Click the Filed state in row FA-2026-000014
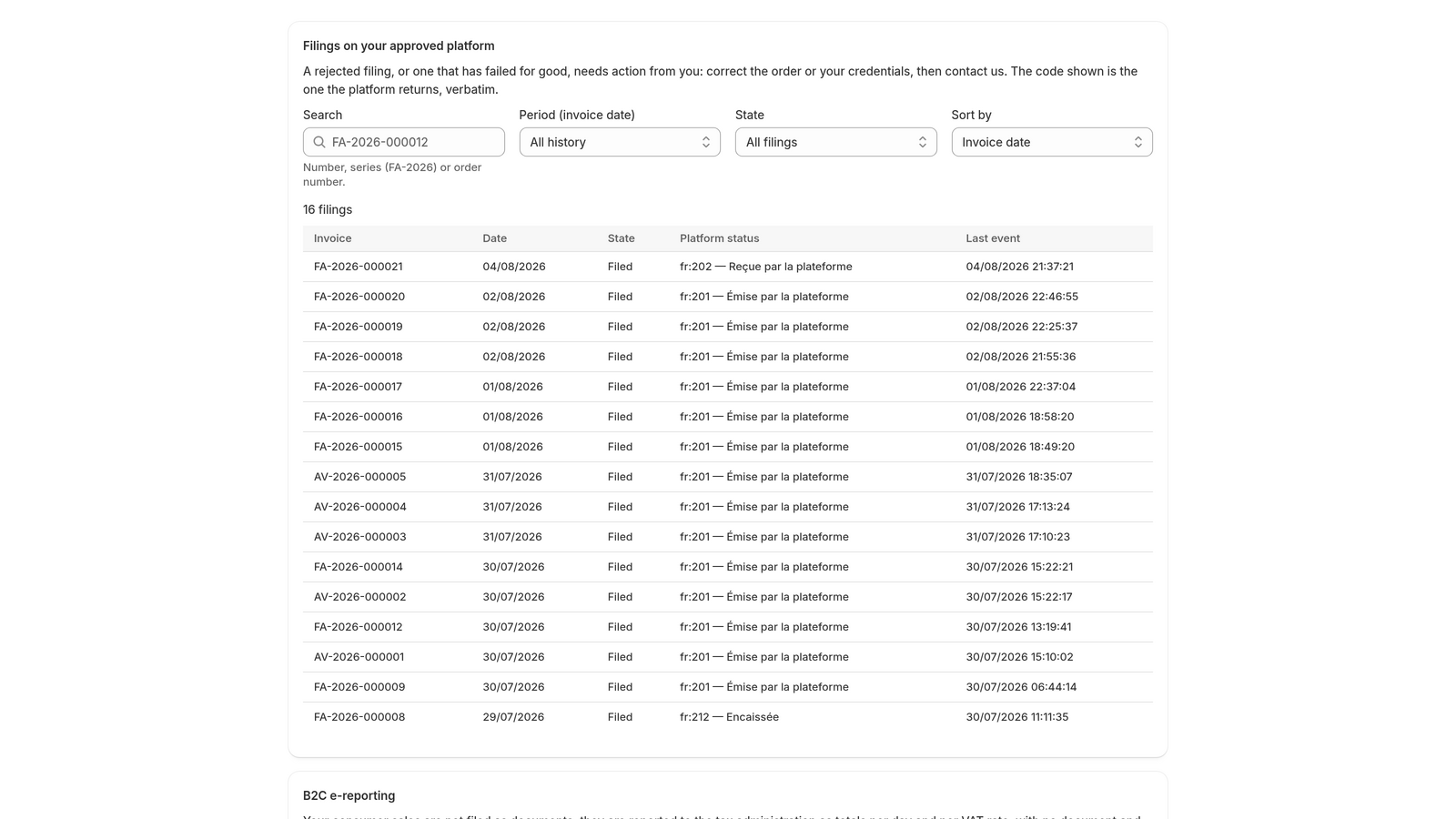This screenshot has width=1456, height=819. coord(620,567)
